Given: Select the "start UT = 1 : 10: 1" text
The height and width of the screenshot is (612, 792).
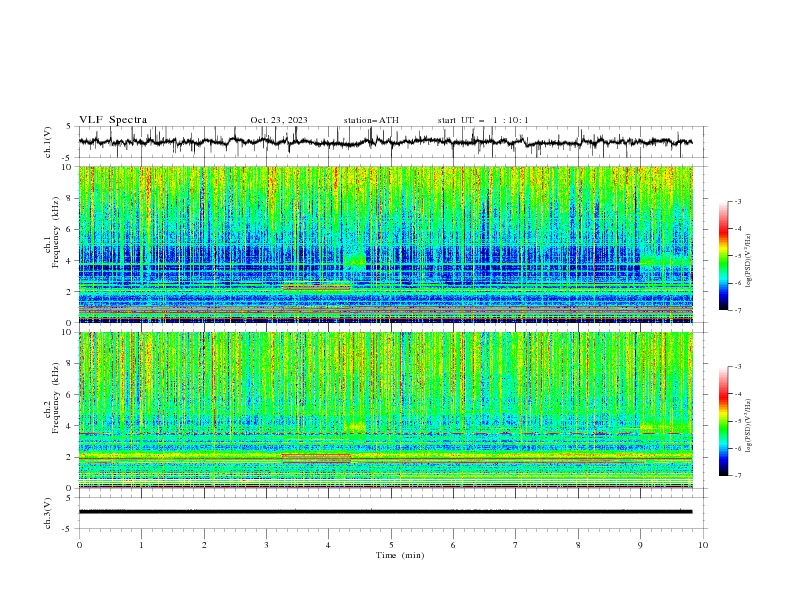Looking at the screenshot, I should pos(483,120).
